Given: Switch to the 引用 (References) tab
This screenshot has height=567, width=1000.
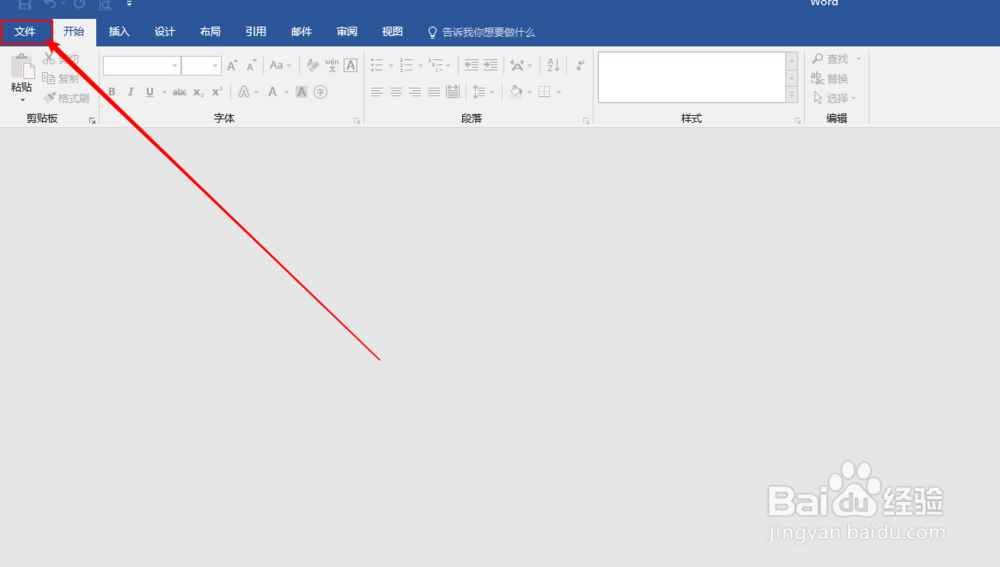Looking at the screenshot, I should point(256,32).
